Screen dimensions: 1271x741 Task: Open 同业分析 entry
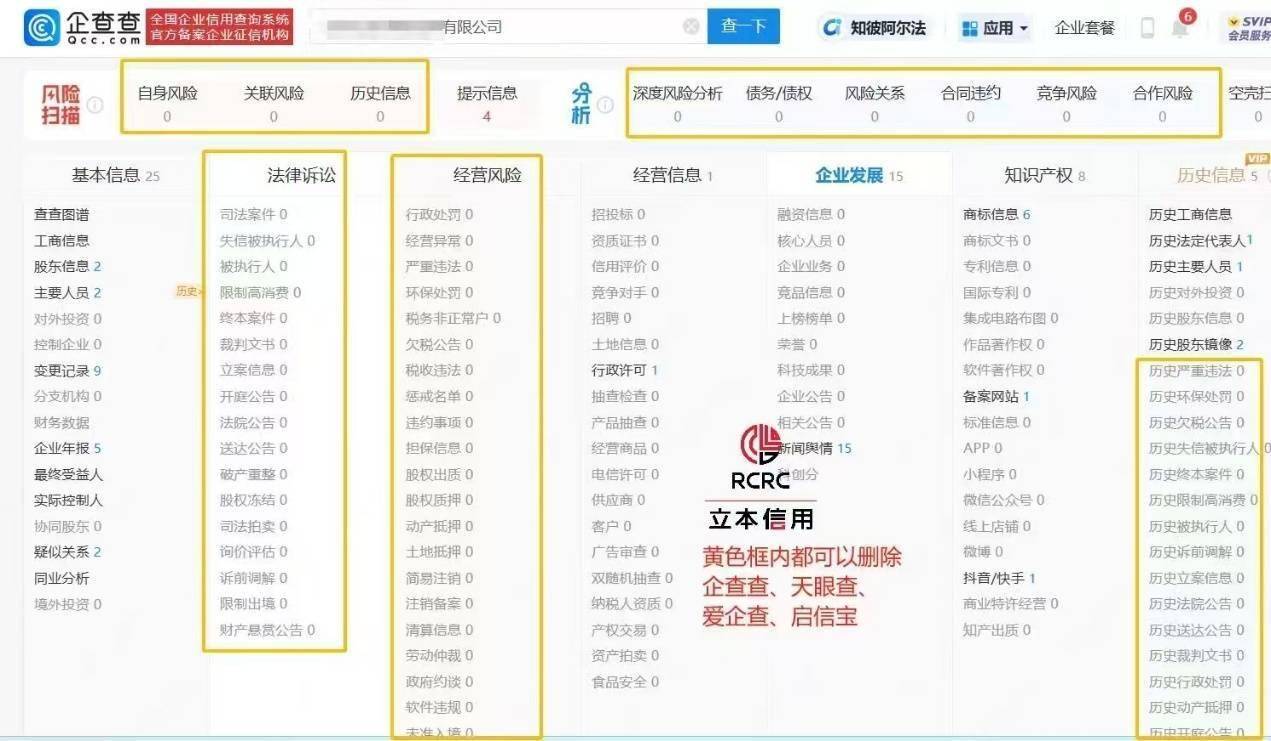coord(61,578)
